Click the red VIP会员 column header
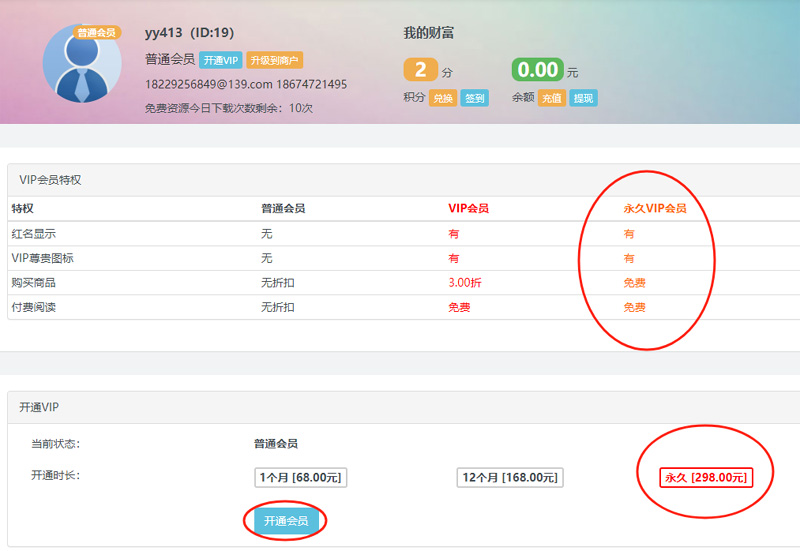Screen dimensions: 800x551 click(468, 209)
